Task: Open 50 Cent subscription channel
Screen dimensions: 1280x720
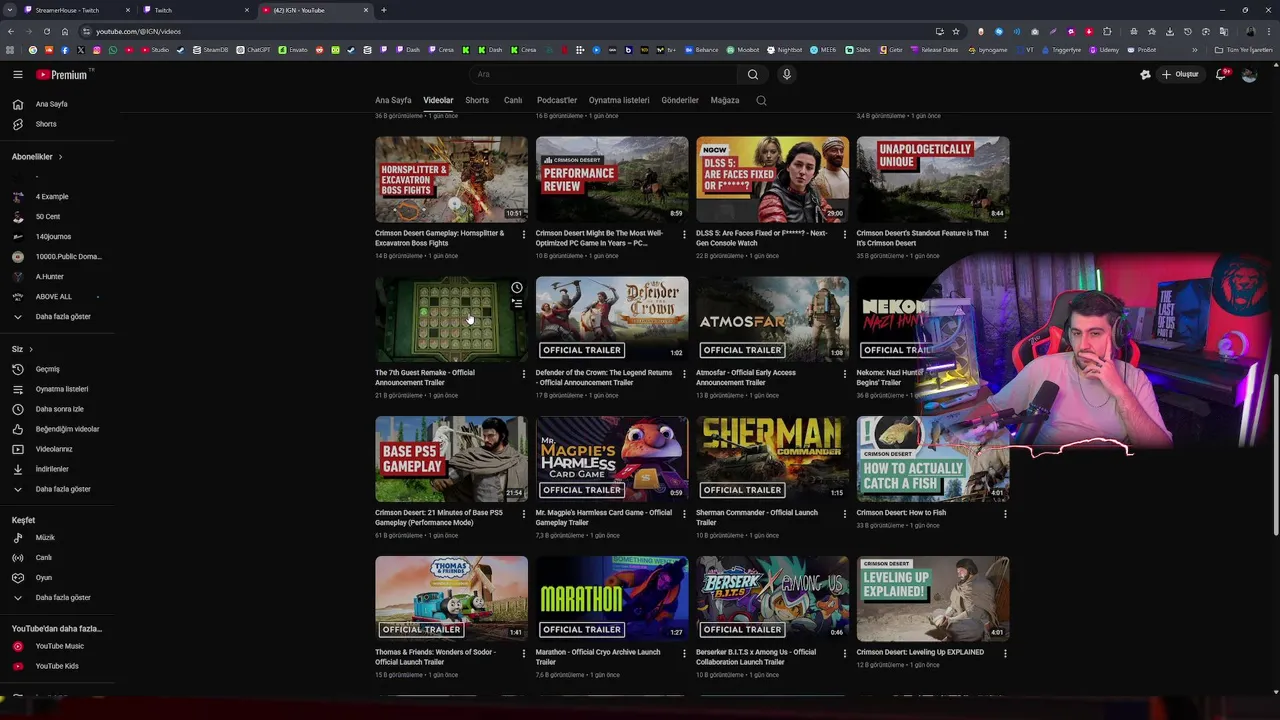Action: pos(48,217)
